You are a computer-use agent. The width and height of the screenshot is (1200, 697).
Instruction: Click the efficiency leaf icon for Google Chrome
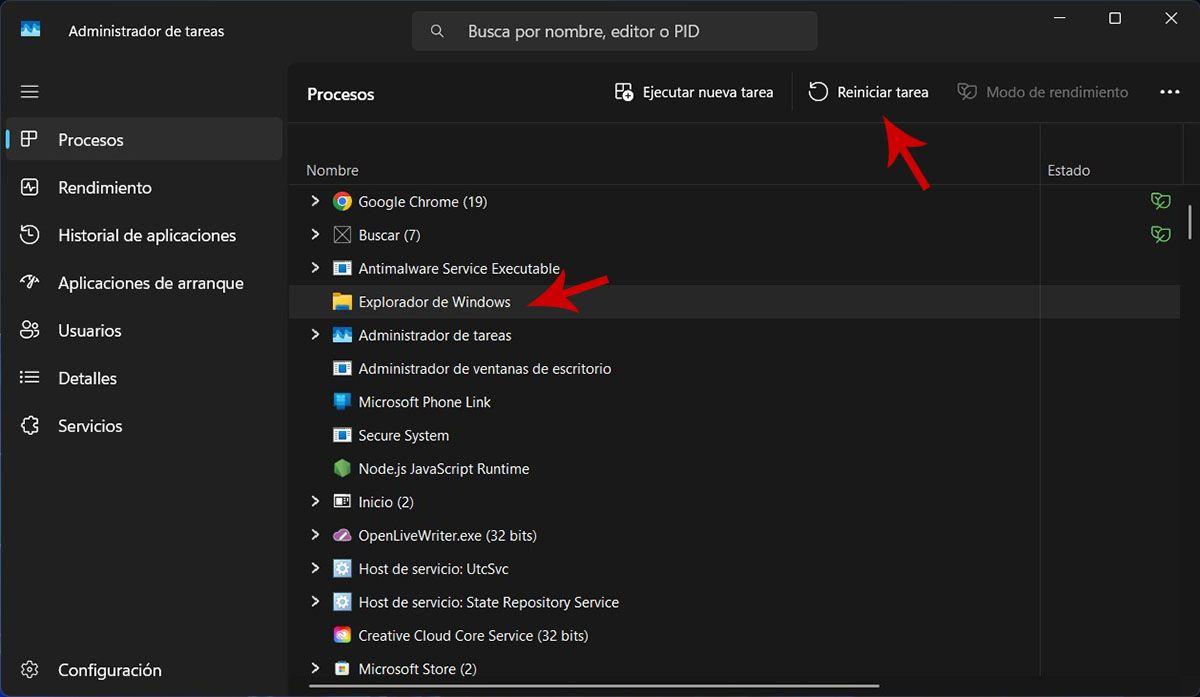[1160, 202]
